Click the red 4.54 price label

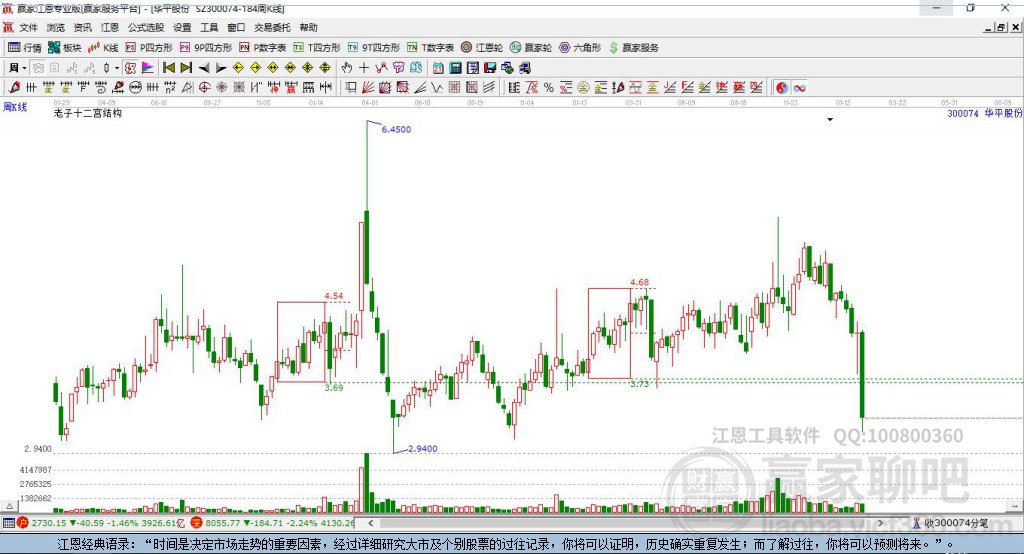tap(334, 296)
